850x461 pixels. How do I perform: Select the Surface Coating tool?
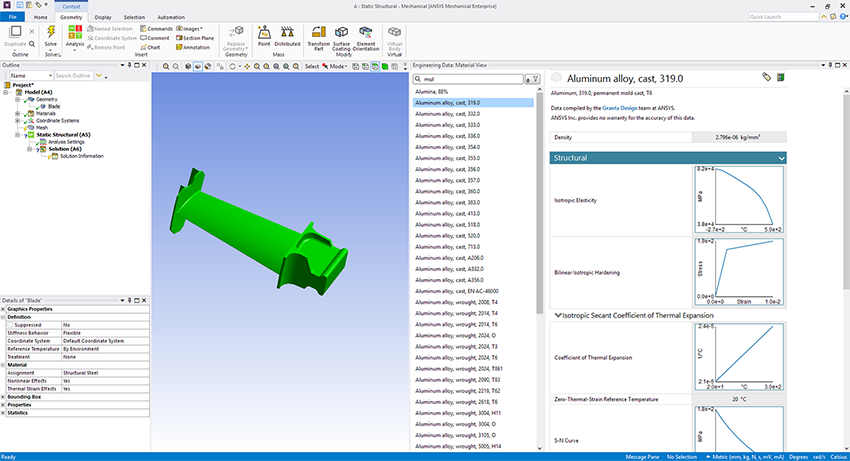pyautogui.click(x=341, y=38)
